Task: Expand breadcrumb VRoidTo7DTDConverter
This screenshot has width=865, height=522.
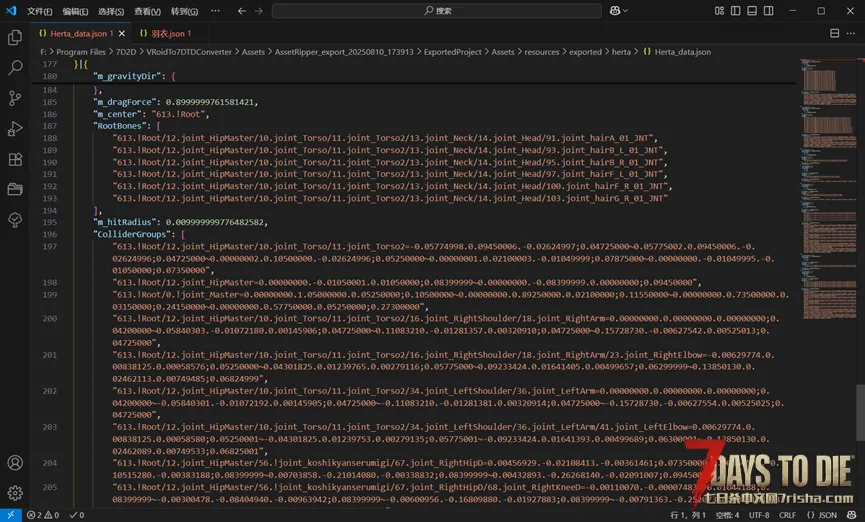Action: 189,52
